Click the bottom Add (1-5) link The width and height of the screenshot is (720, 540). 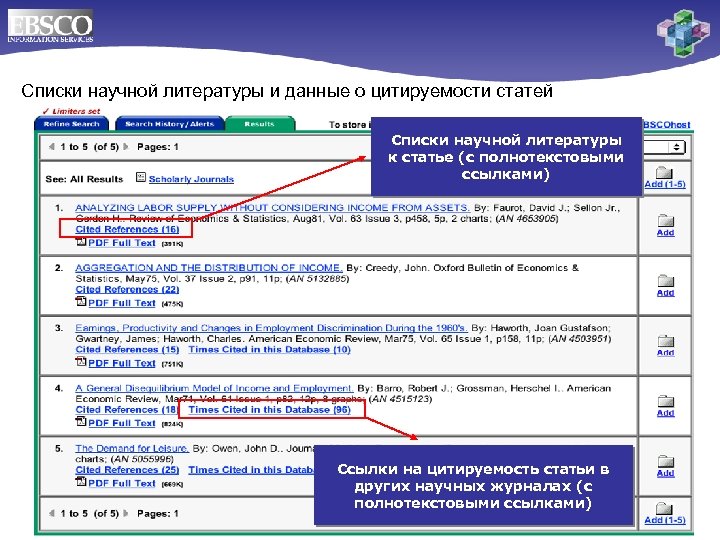click(x=664, y=520)
